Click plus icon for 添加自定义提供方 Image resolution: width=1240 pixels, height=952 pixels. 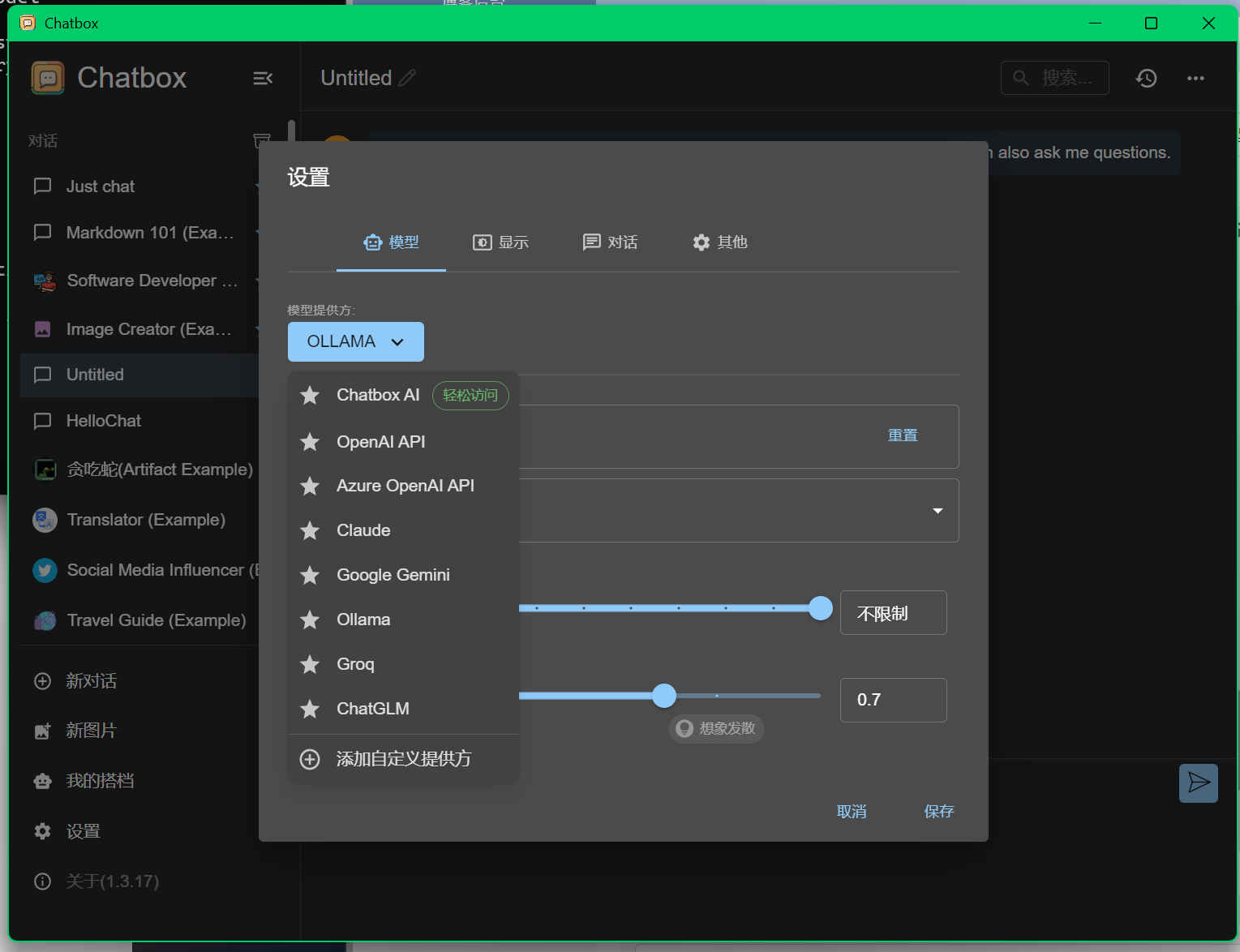[x=310, y=759]
